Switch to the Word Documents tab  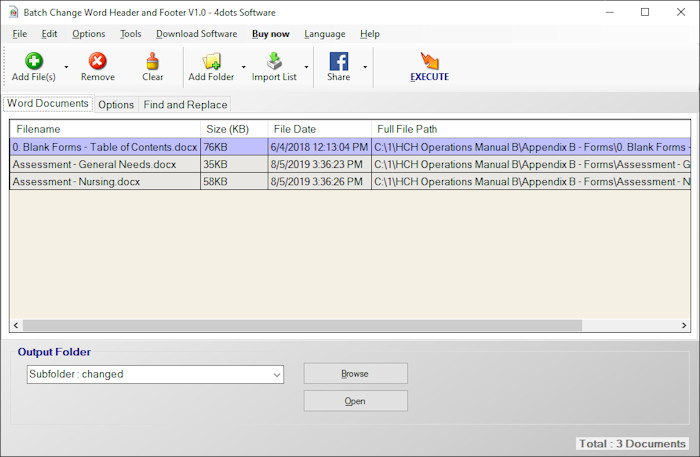click(48, 104)
